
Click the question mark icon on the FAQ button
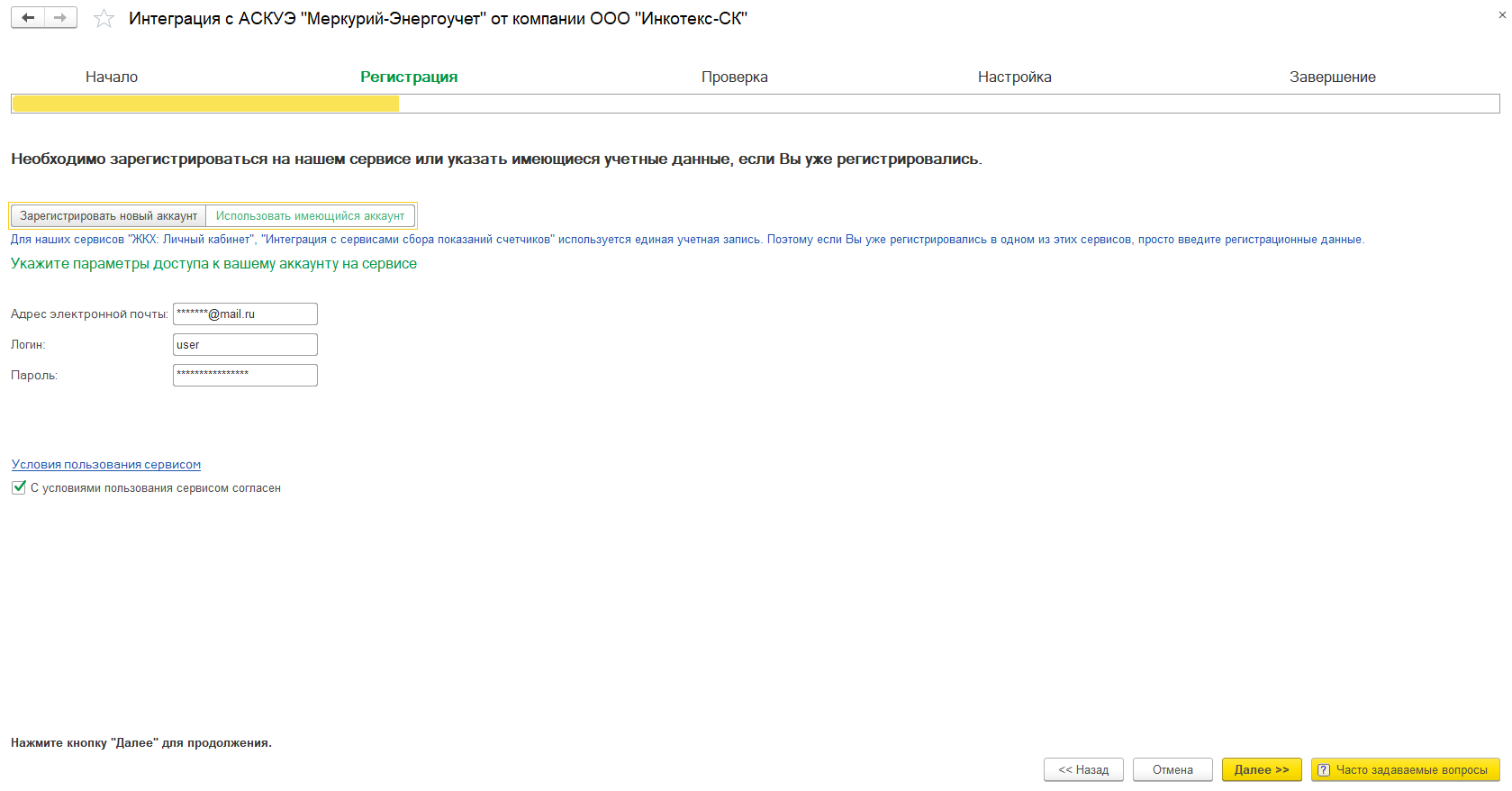click(1324, 770)
